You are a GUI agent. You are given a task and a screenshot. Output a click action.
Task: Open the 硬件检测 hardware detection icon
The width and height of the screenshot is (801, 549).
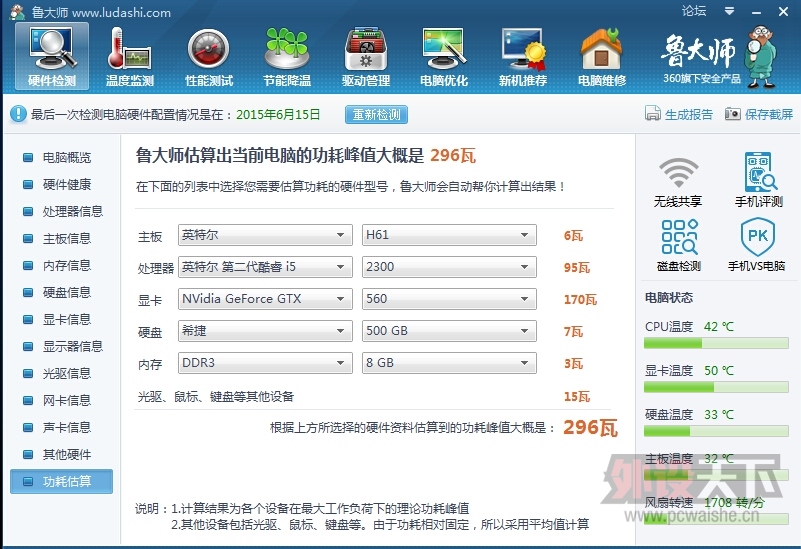[52, 56]
